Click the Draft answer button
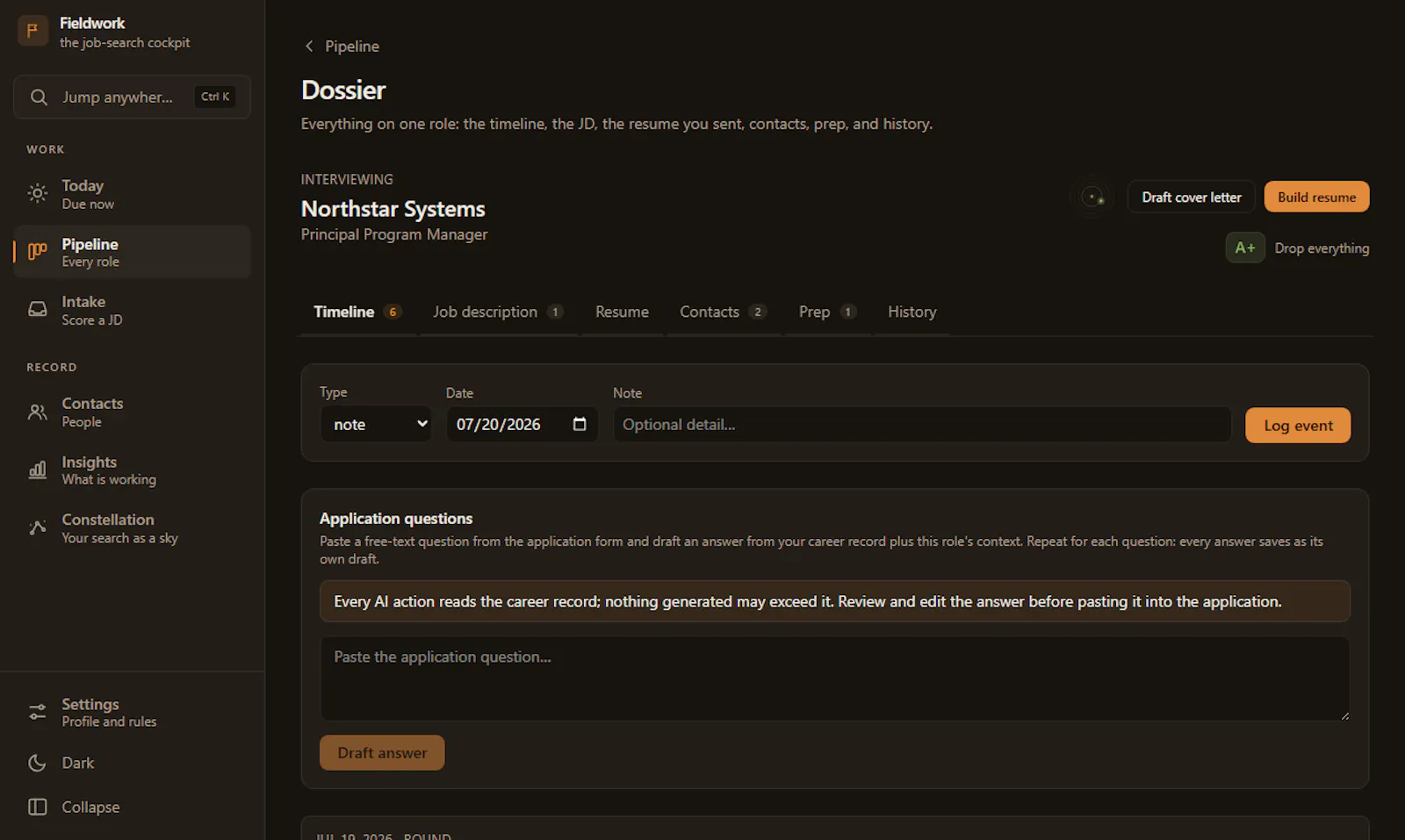The width and height of the screenshot is (1405, 840). click(x=382, y=752)
